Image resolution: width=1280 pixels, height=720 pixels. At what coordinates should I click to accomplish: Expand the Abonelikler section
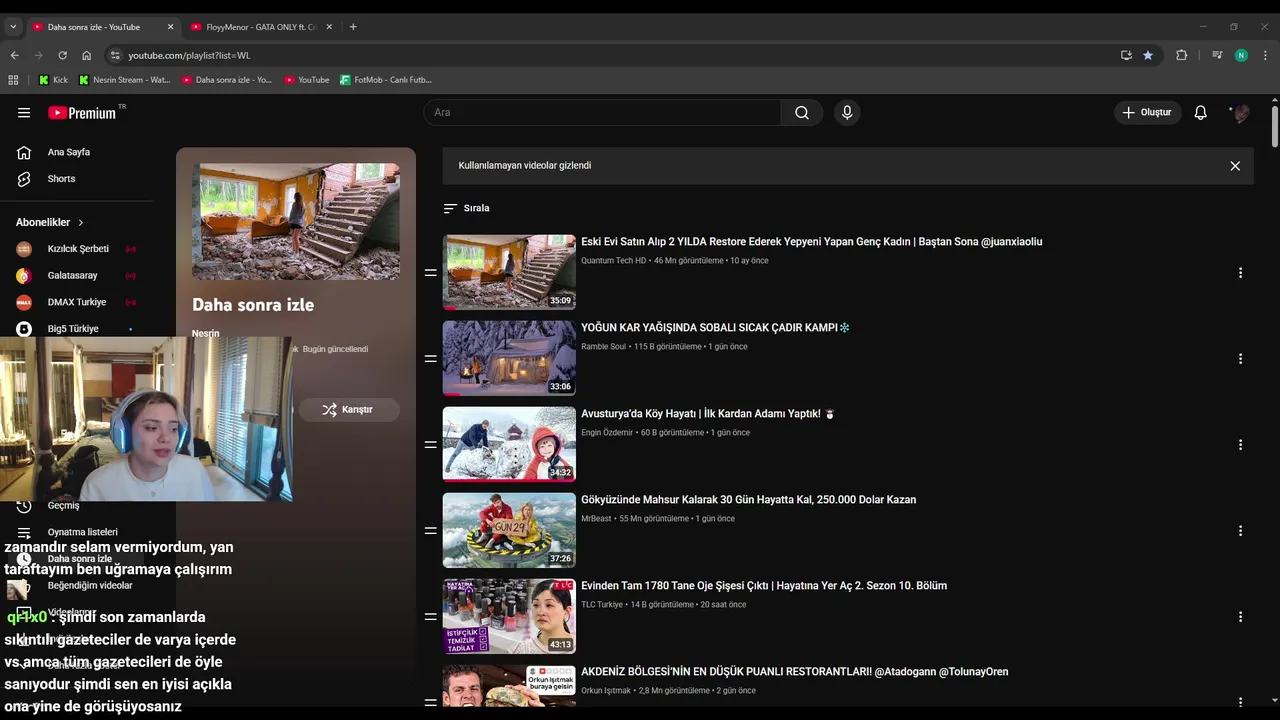pyautogui.click(x=50, y=222)
